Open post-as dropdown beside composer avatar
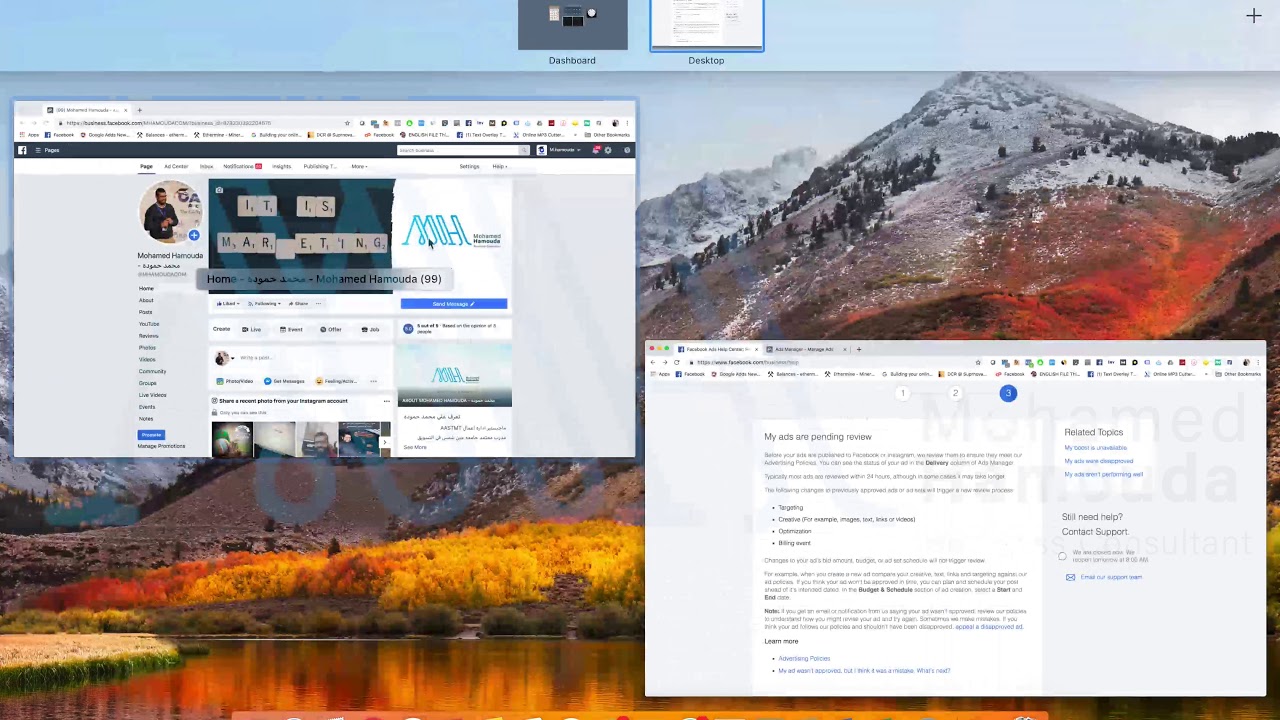The height and width of the screenshot is (720, 1280). tap(233, 358)
